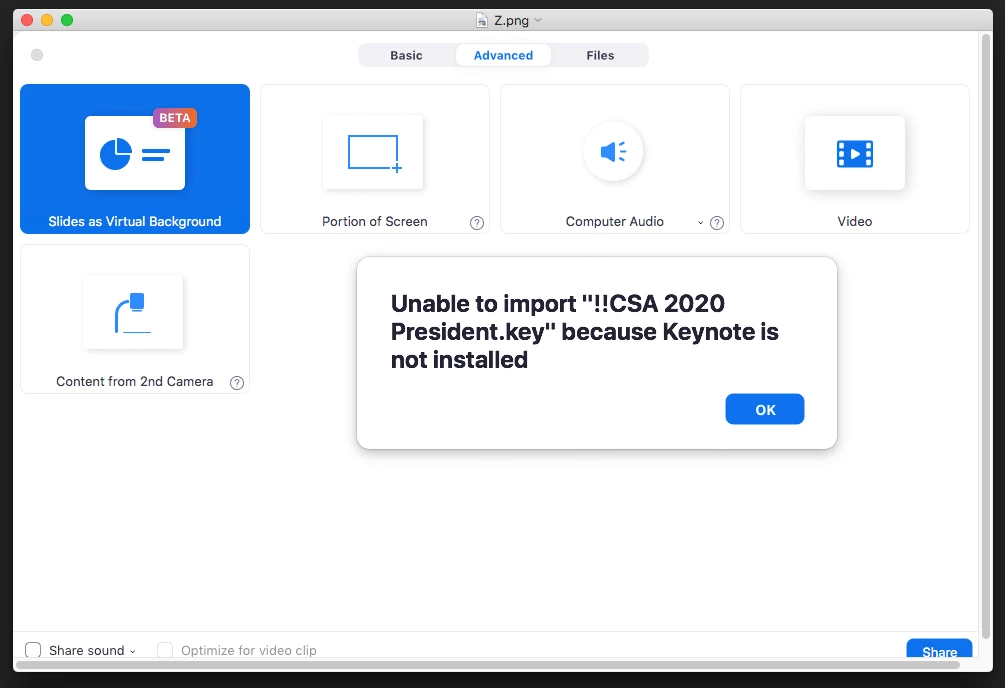Expand the Computer Audio dropdown arrow

701,222
